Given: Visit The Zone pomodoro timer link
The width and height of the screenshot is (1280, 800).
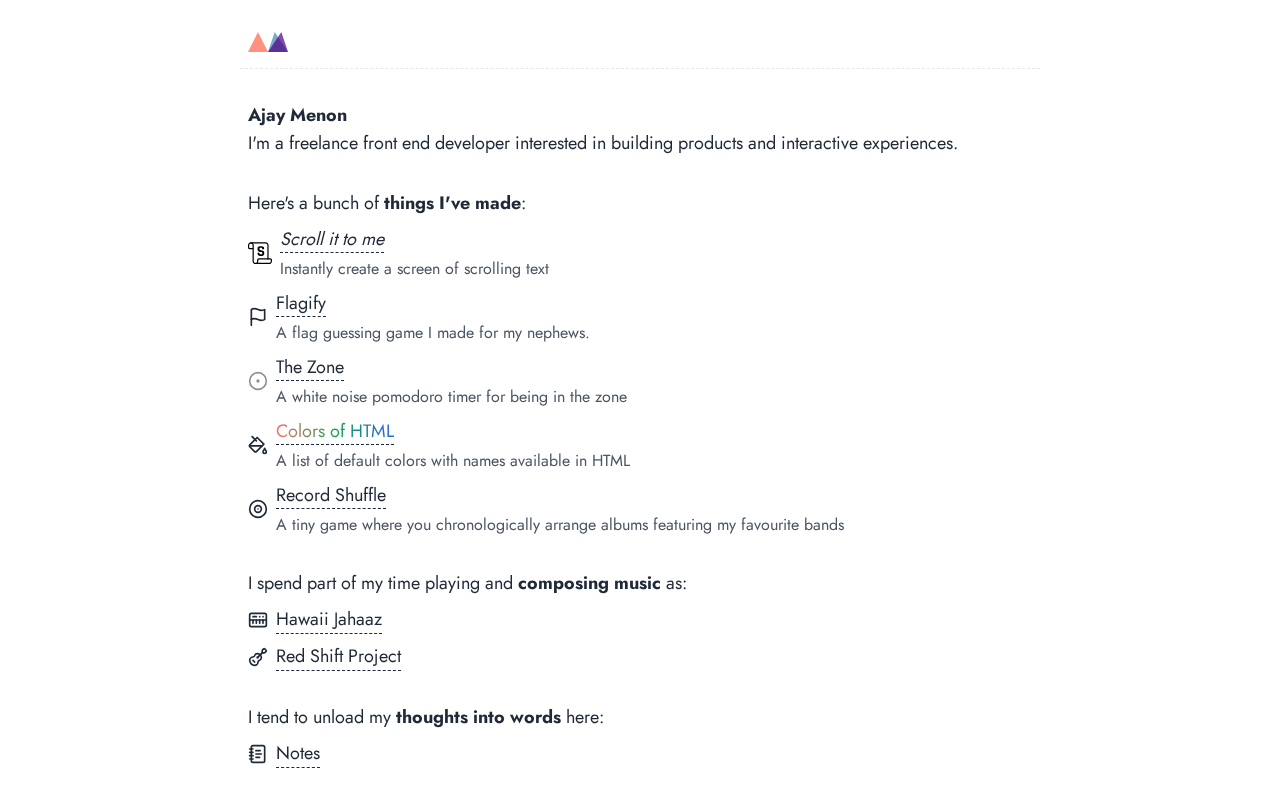Looking at the screenshot, I should pos(310,368).
